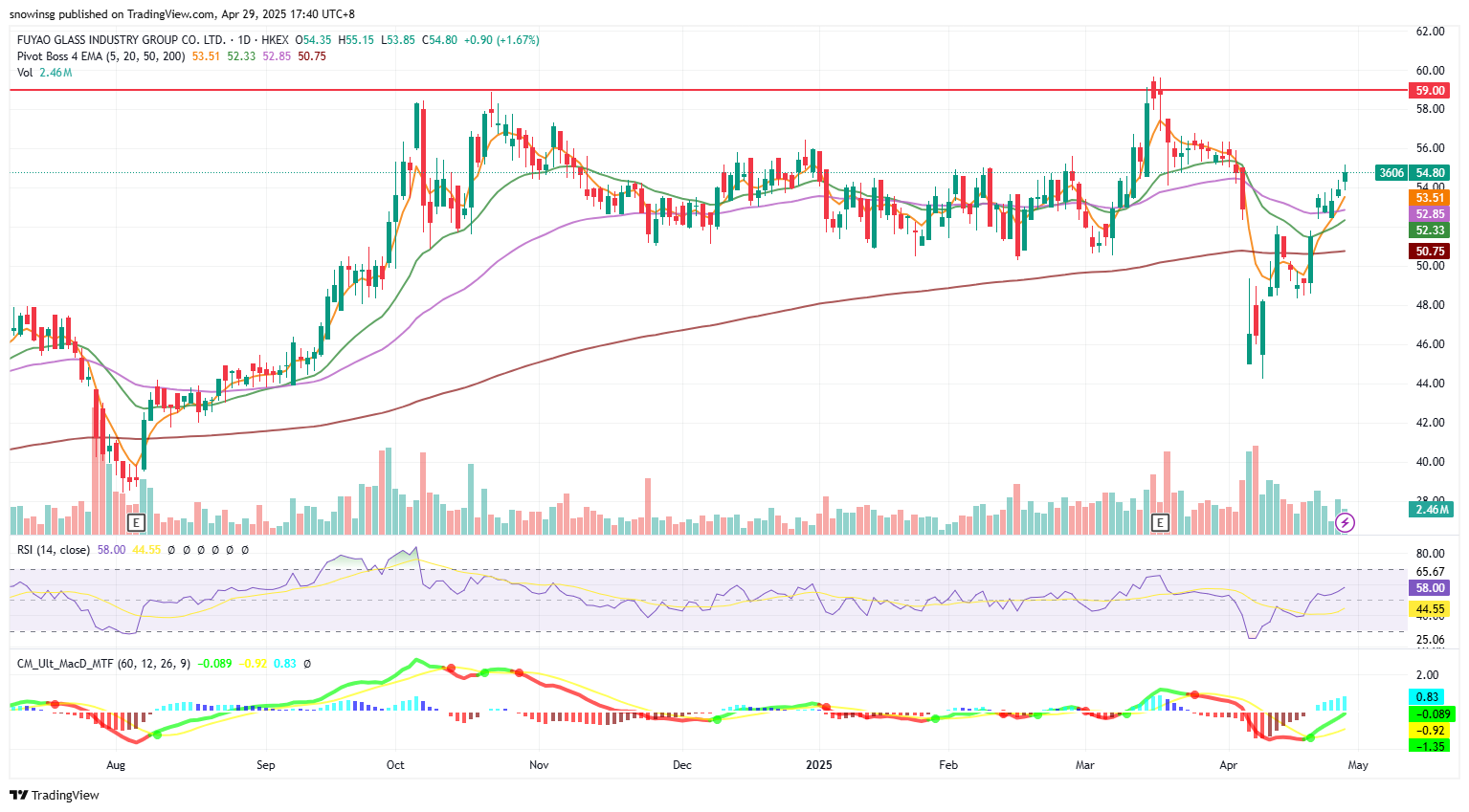Click the Aug label on time axis
Screen dimensions: 1469x812
(116, 765)
